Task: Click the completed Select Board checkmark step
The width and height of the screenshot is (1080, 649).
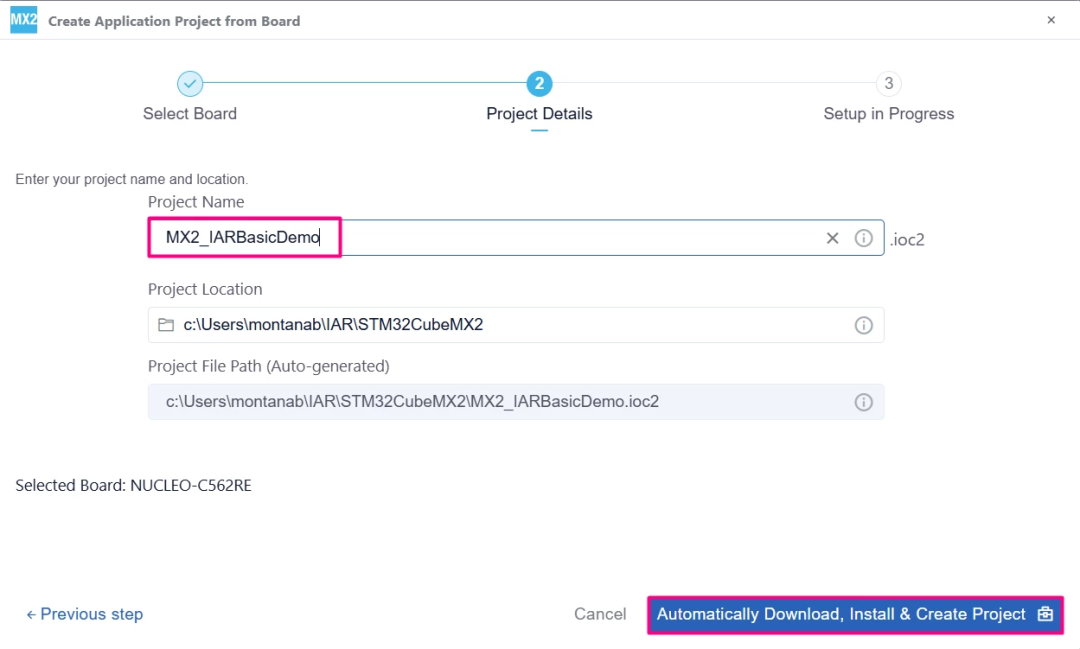Action: coord(190,84)
